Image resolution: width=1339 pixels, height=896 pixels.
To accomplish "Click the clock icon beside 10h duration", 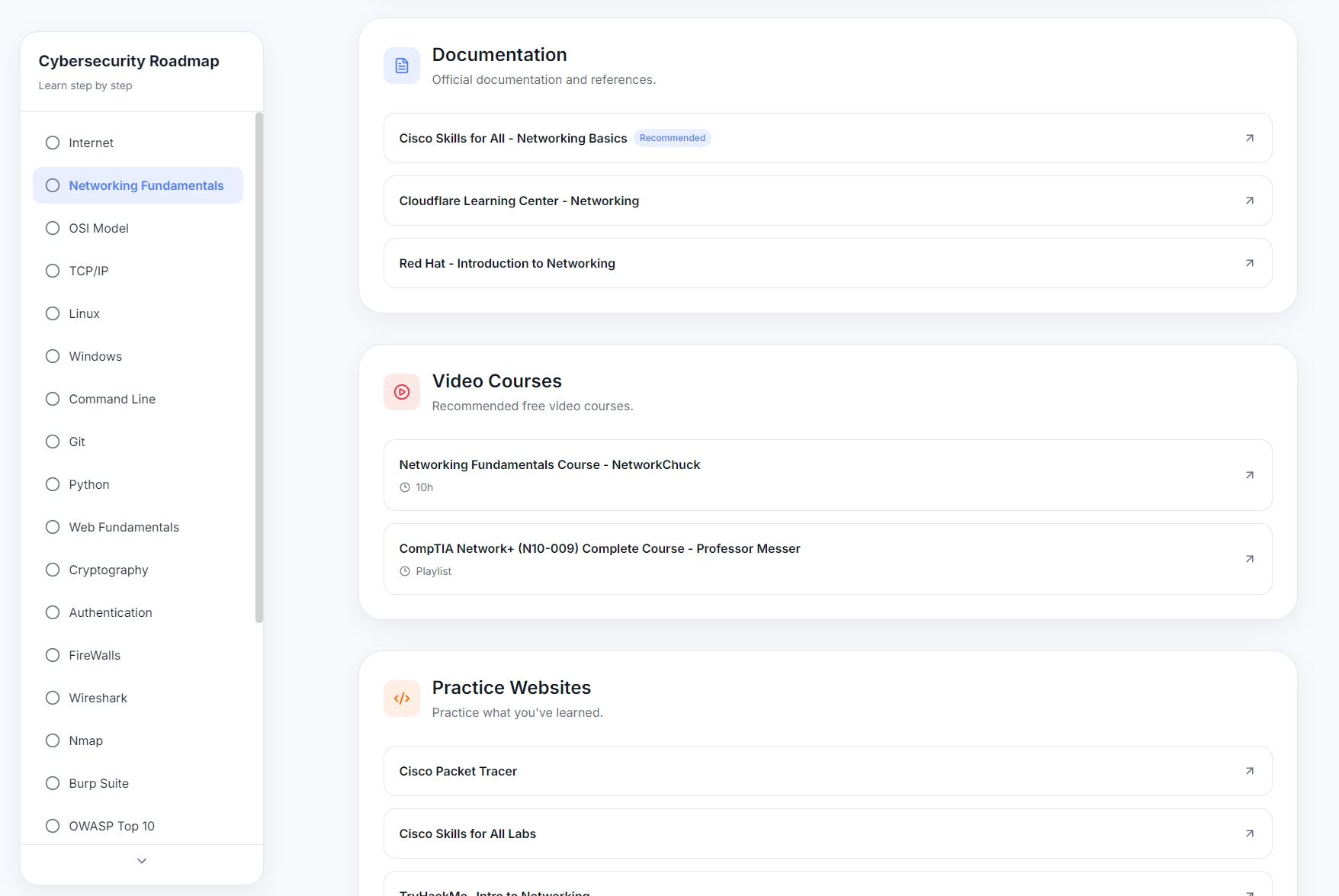I will click(x=405, y=487).
